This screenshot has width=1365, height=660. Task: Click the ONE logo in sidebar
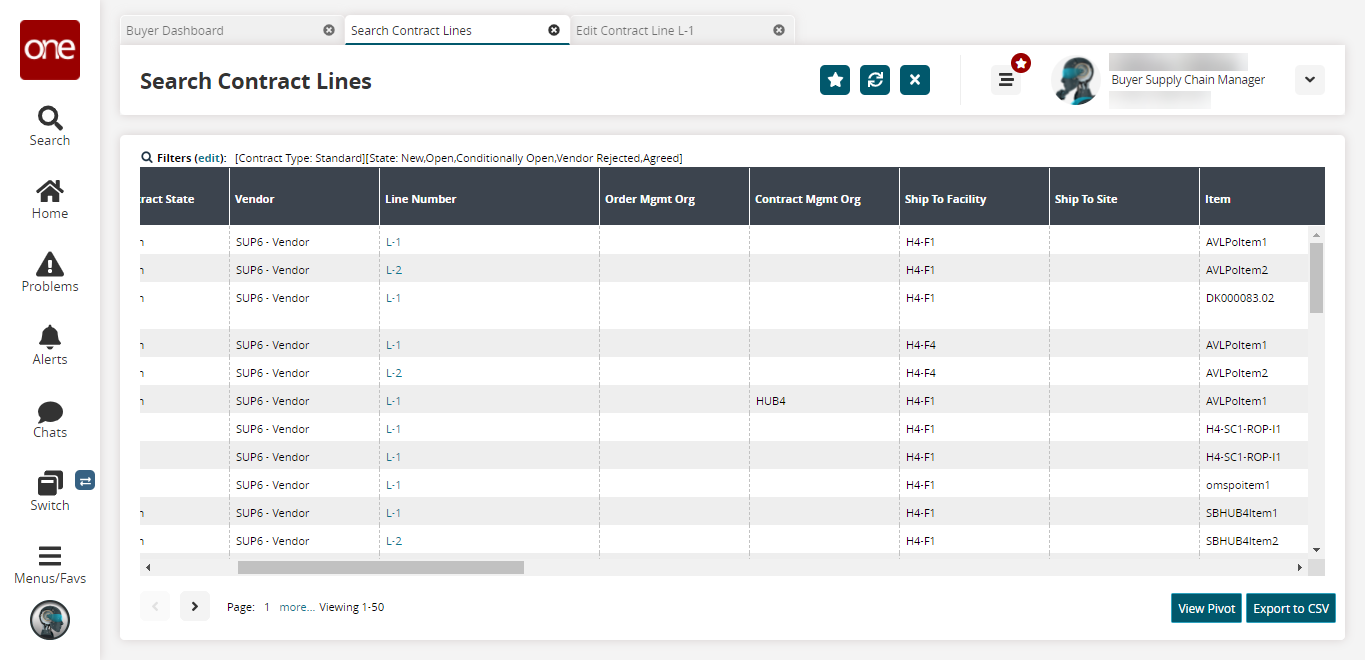50,50
